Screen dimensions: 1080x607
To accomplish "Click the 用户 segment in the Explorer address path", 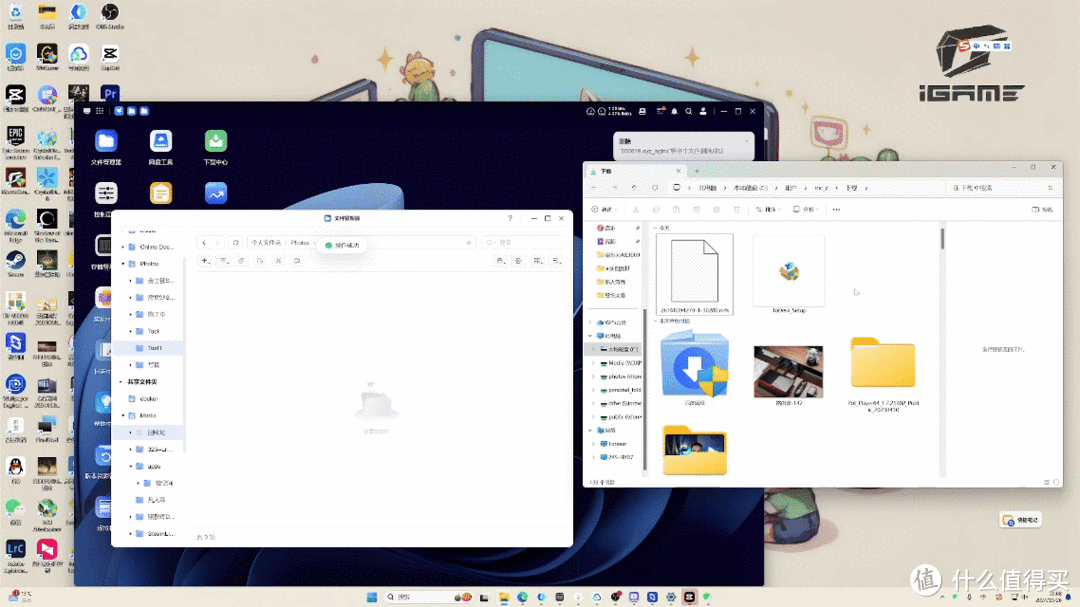I will coord(790,188).
